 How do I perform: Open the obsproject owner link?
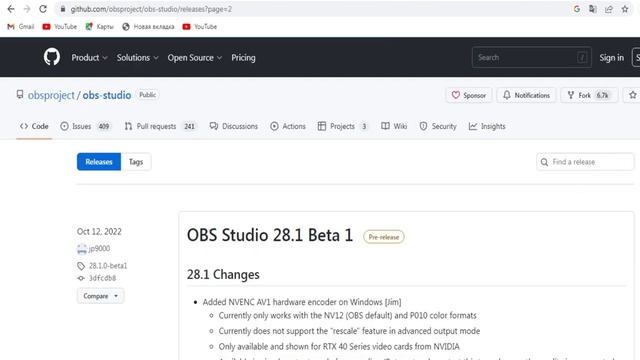[51, 95]
